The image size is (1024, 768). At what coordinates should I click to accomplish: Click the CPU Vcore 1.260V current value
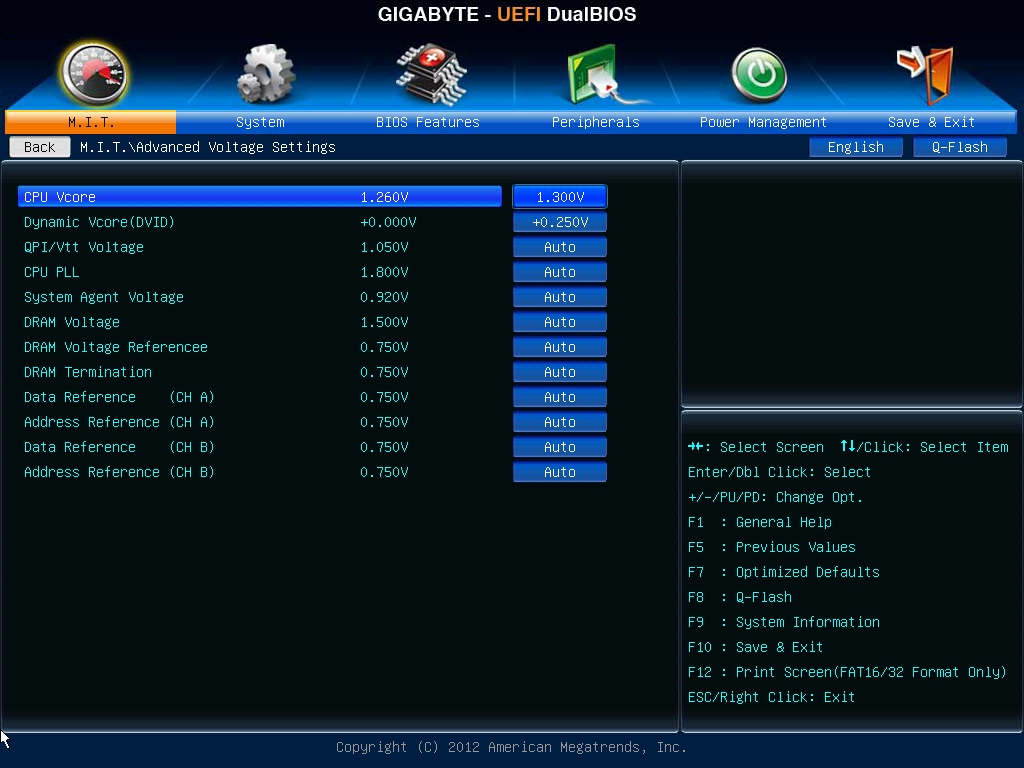(x=384, y=197)
